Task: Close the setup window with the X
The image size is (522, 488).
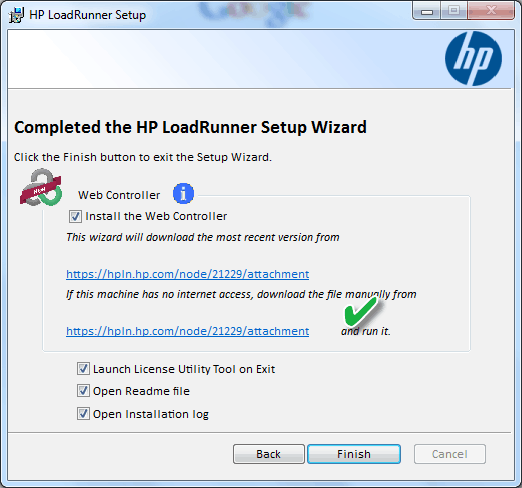Action: coord(491,11)
